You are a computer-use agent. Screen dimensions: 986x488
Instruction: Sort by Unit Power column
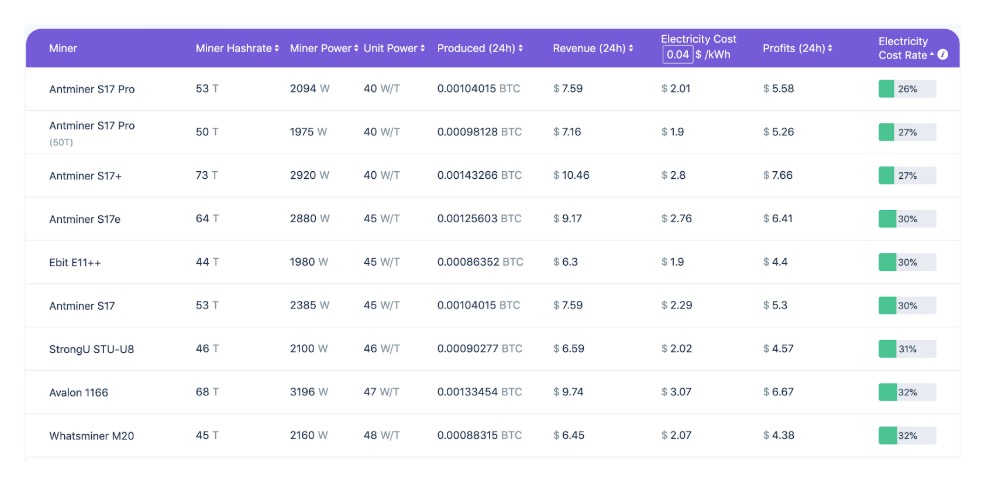pyautogui.click(x=394, y=48)
